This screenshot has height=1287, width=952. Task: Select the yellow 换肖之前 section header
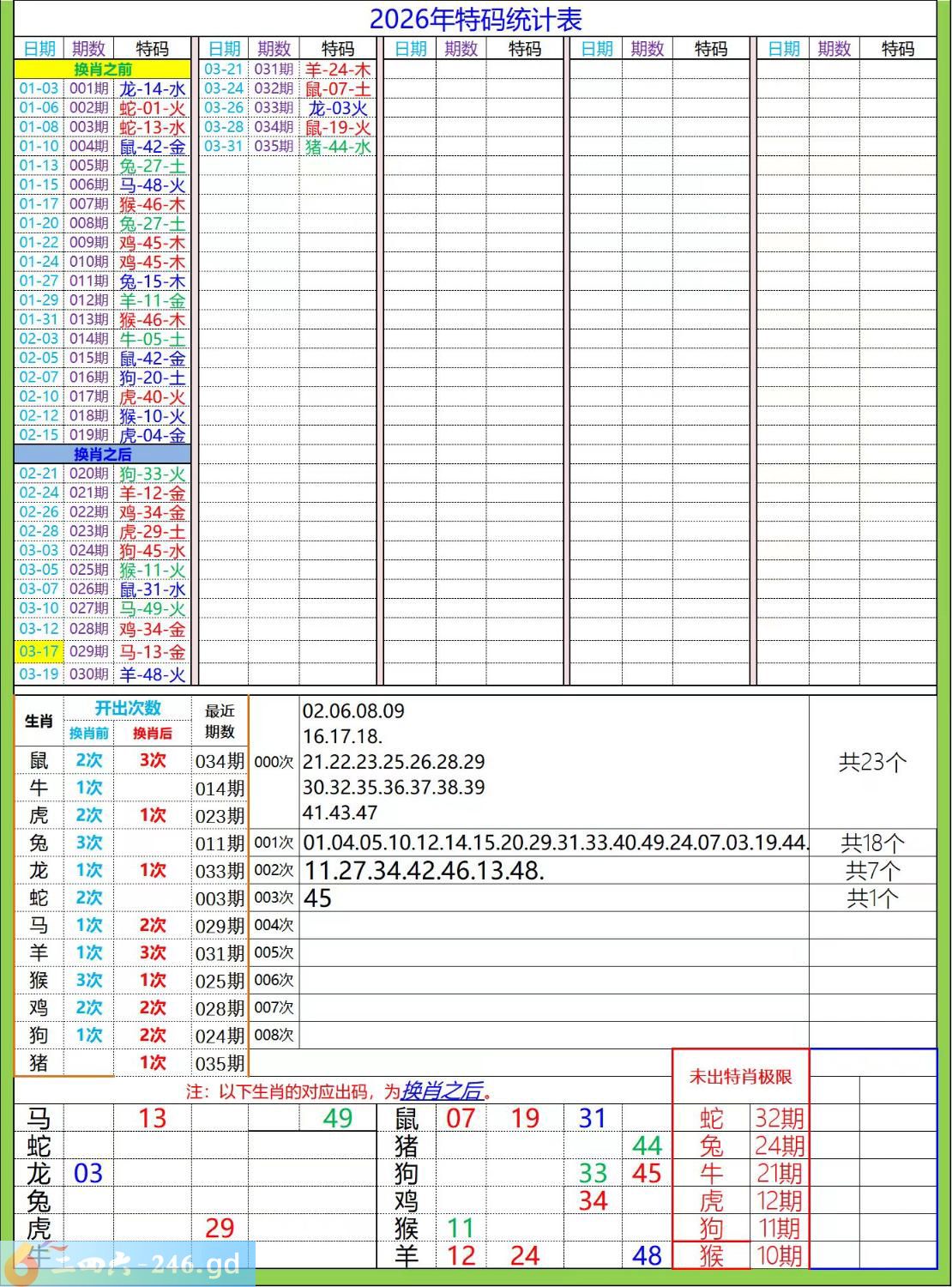point(102,69)
